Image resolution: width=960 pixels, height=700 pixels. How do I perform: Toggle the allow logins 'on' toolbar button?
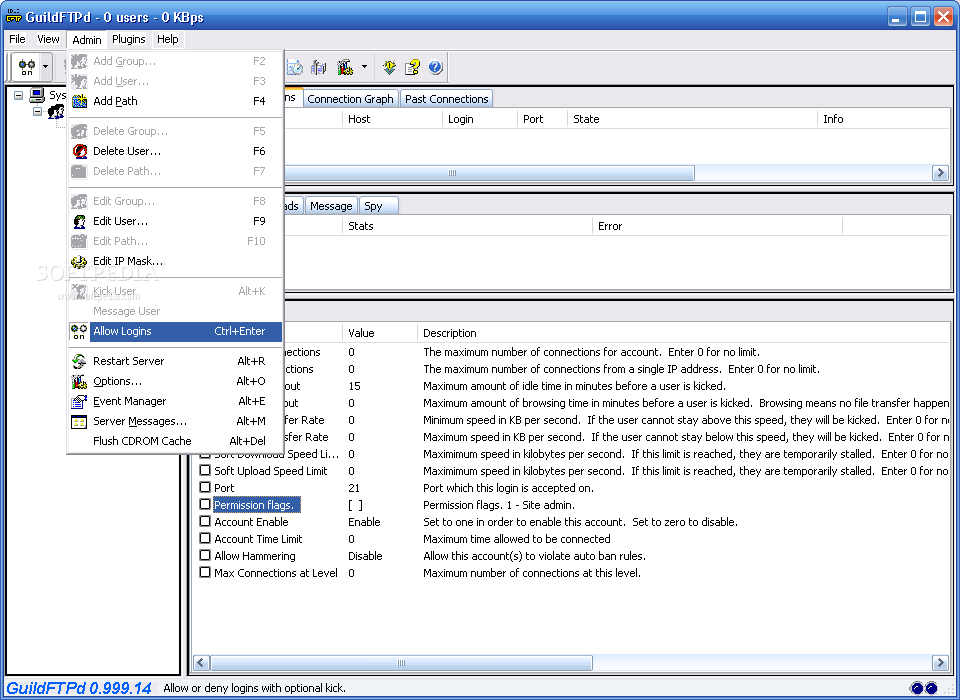(26, 67)
